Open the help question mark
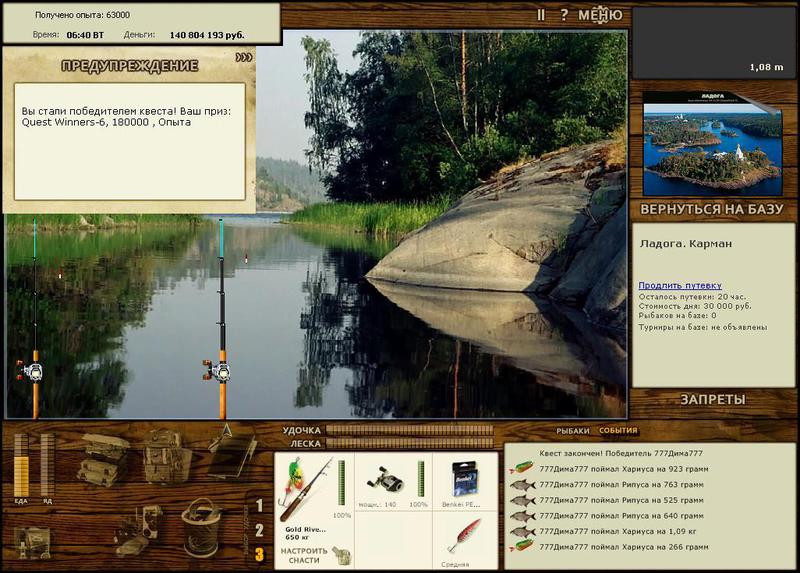Image resolution: width=800 pixels, height=573 pixels. tap(564, 15)
